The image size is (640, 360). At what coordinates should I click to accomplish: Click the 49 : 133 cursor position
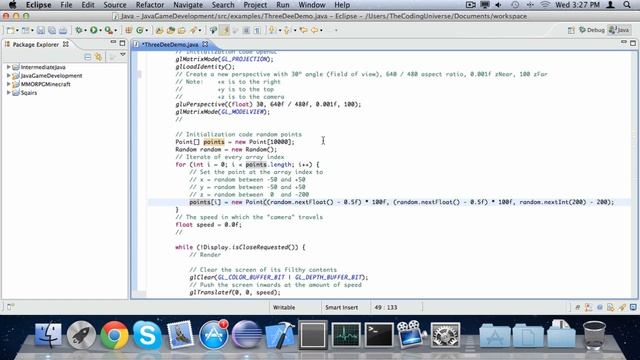click(385, 307)
